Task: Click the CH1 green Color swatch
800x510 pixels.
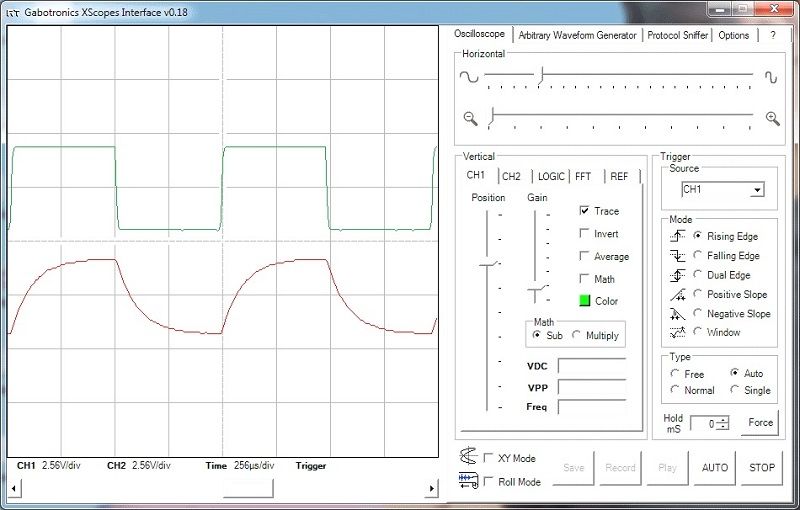Action: pyautogui.click(x=585, y=301)
